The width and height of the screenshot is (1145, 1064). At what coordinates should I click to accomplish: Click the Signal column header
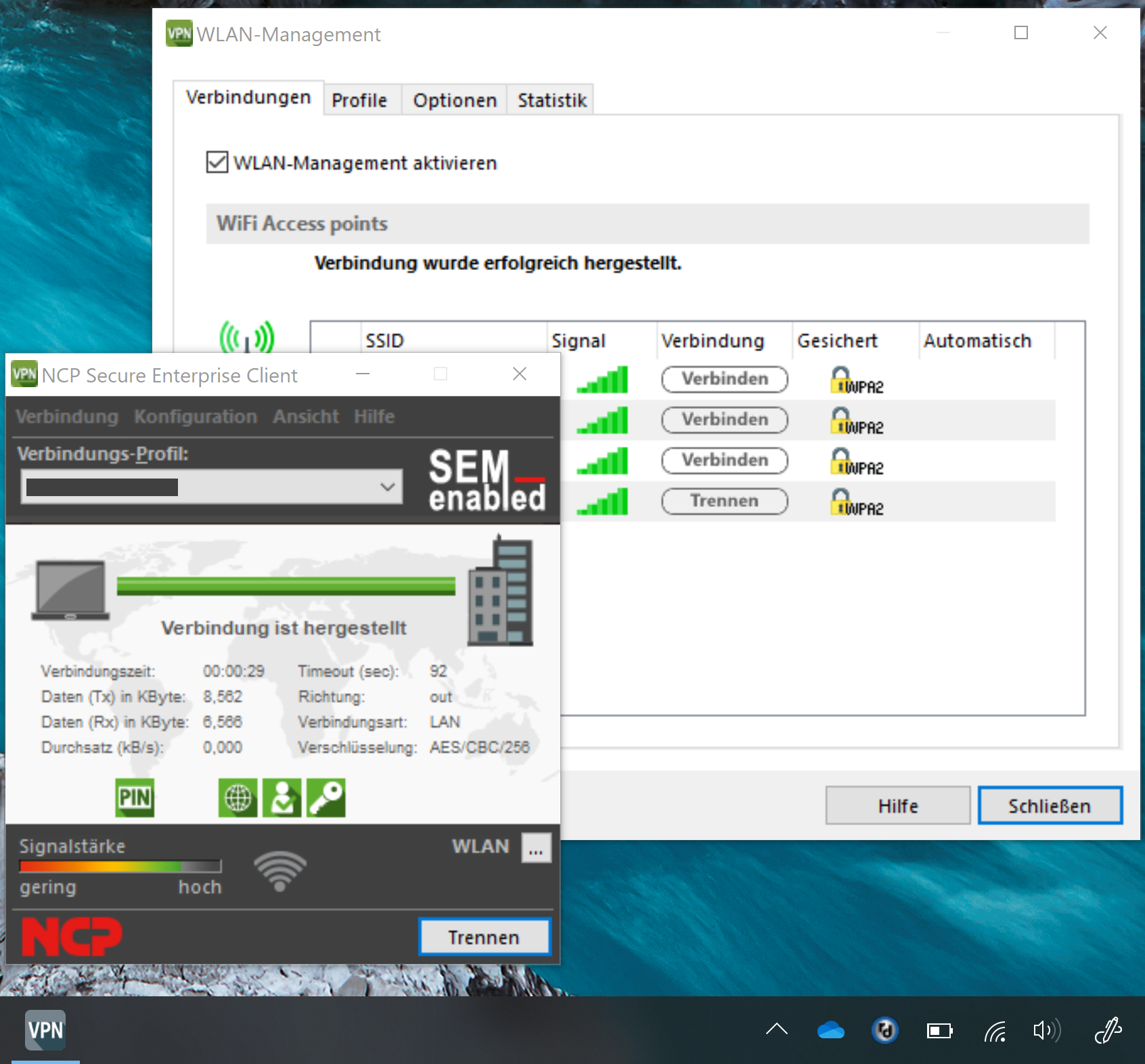(602, 340)
